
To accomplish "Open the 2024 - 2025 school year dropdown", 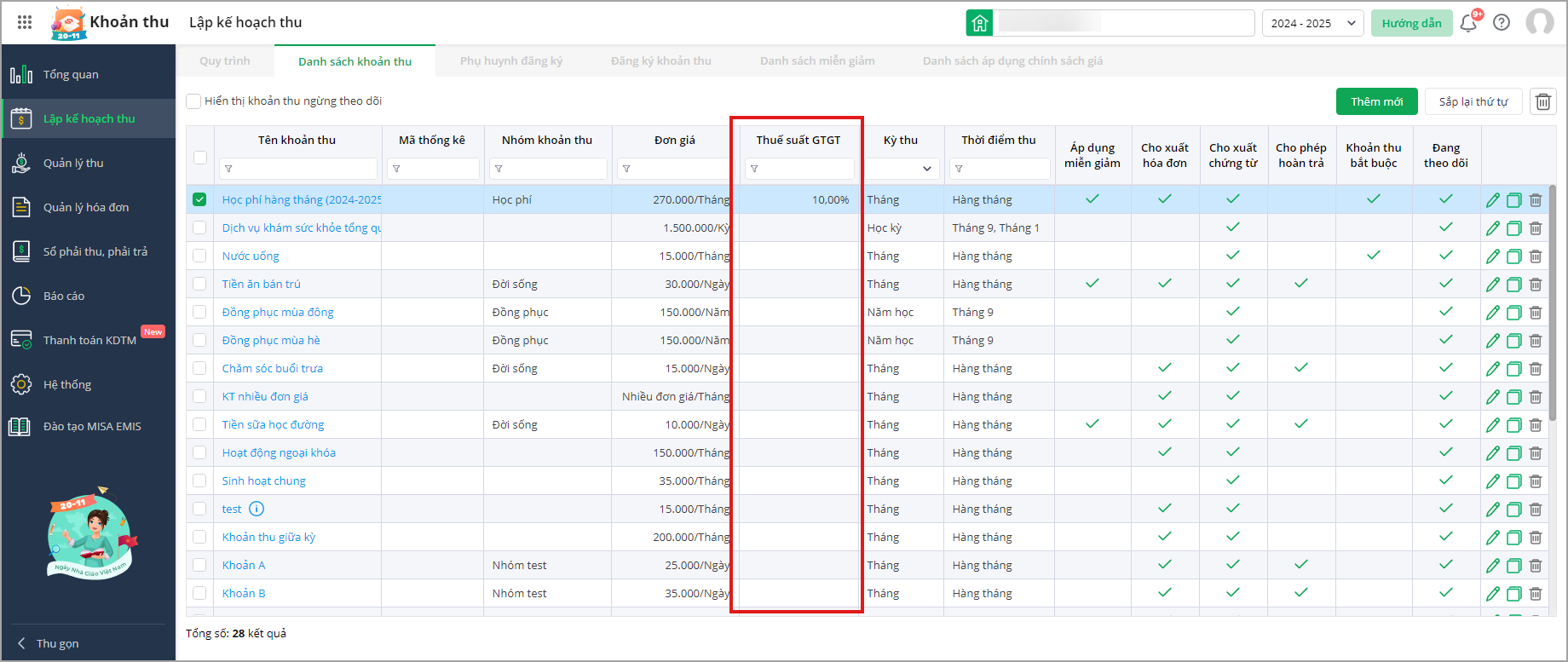I will click(x=1312, y=23).
